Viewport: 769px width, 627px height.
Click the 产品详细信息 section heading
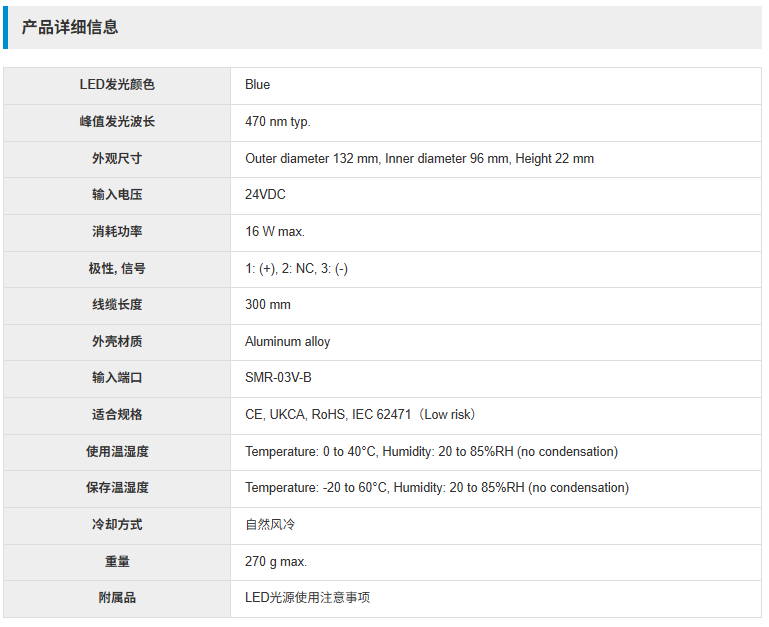[x=70, y=27]
